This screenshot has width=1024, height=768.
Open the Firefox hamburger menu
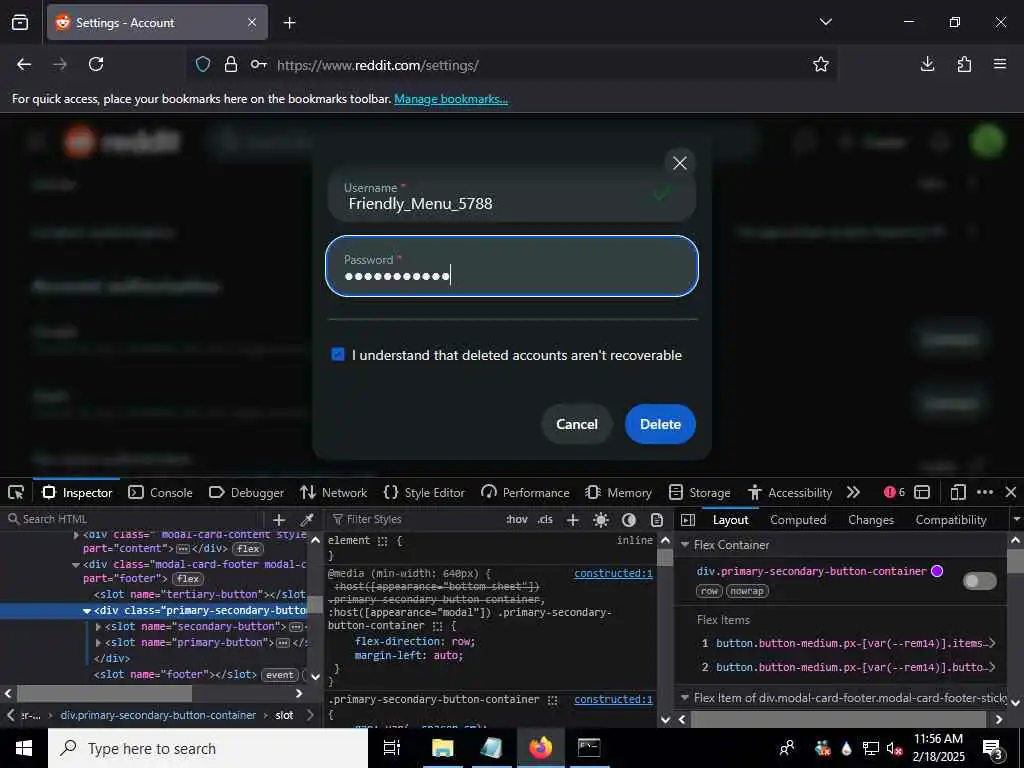(1000, 64)
